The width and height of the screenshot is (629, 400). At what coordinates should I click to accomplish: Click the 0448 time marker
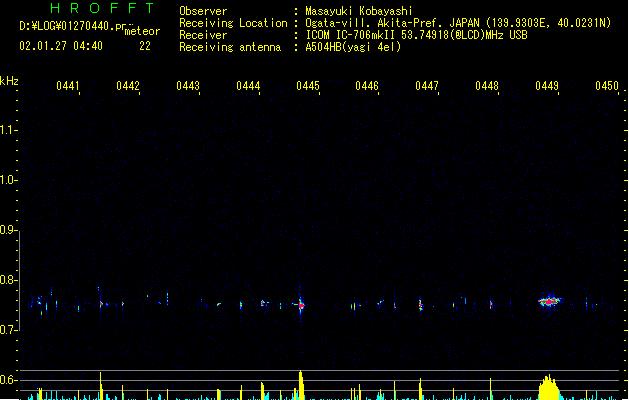point(487,86)
